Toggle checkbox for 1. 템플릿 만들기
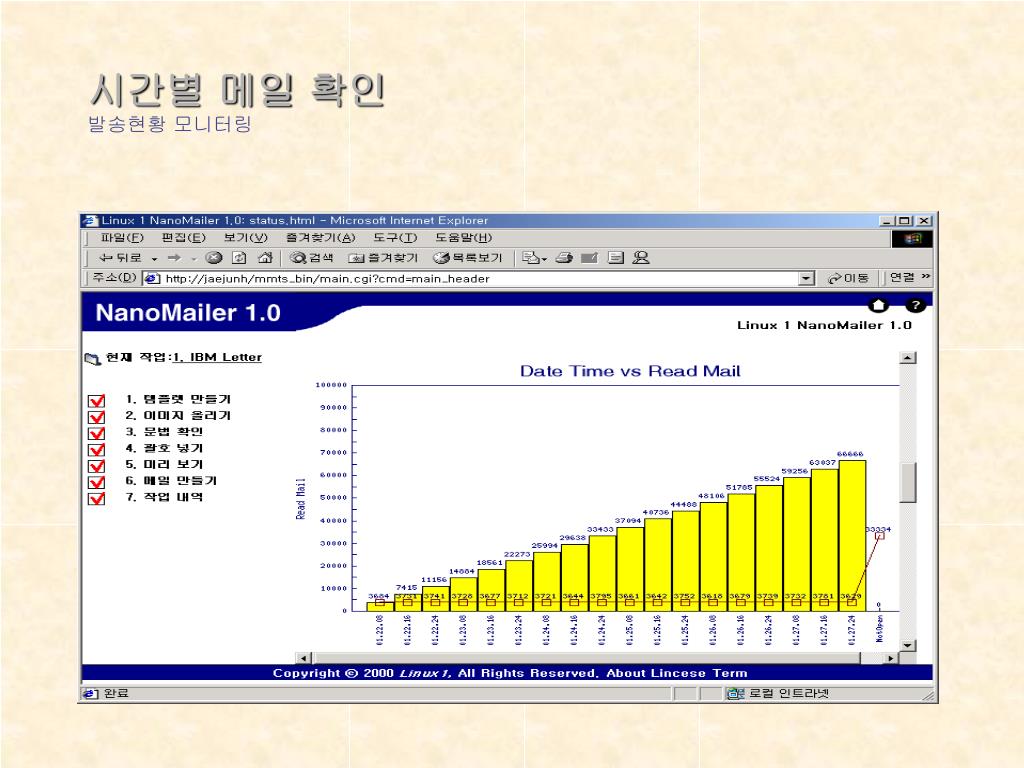The width and height of the screenshot is (1024, 768). [x=97, y=400]
